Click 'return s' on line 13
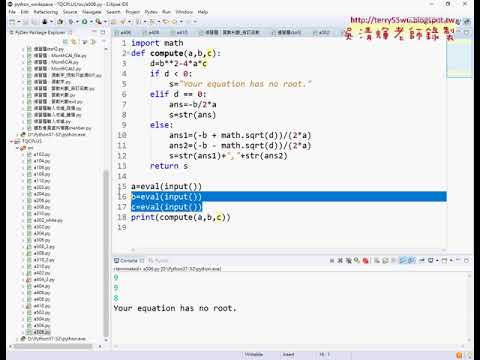 click(169, 166)
